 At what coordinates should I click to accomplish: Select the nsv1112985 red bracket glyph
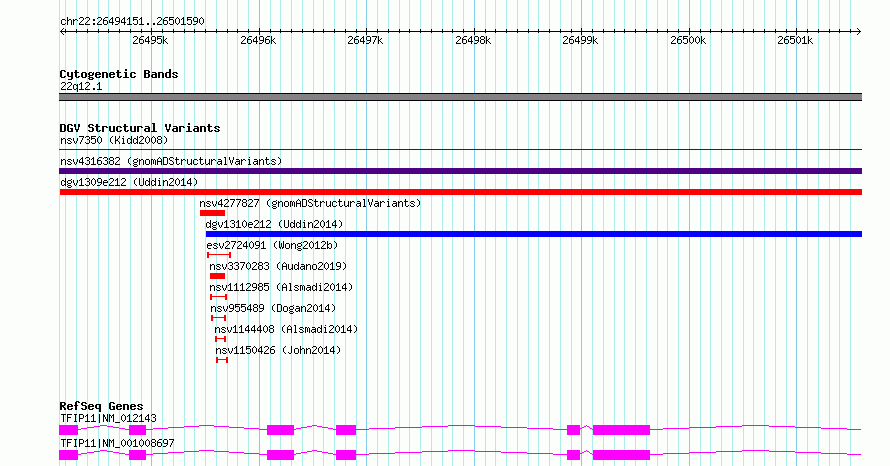[219, 297]
